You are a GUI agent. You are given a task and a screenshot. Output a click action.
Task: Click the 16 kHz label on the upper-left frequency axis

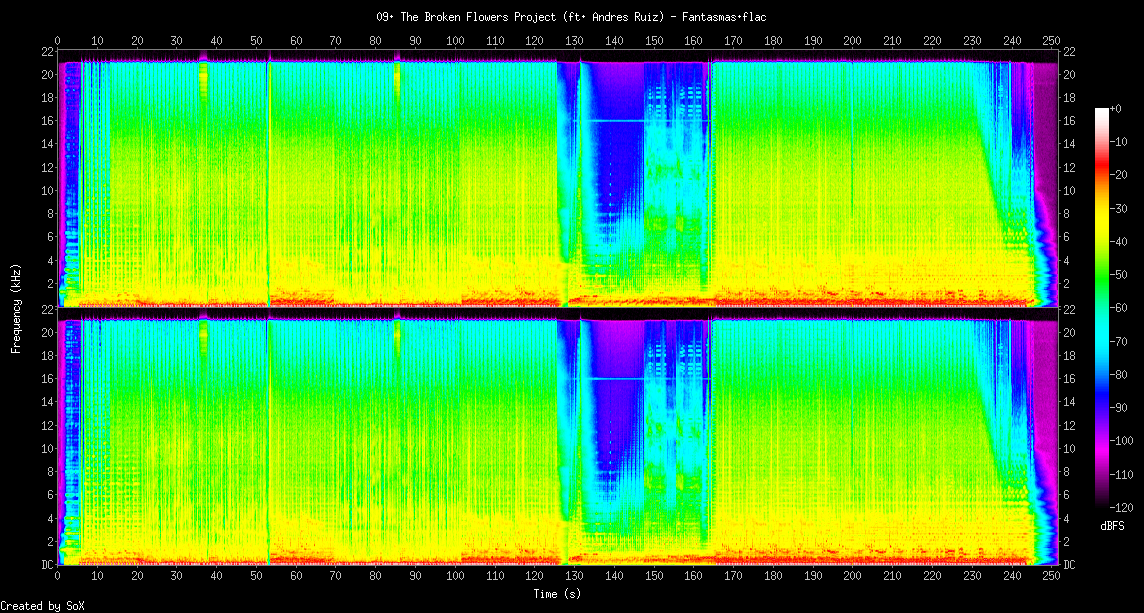pos(46,121)
